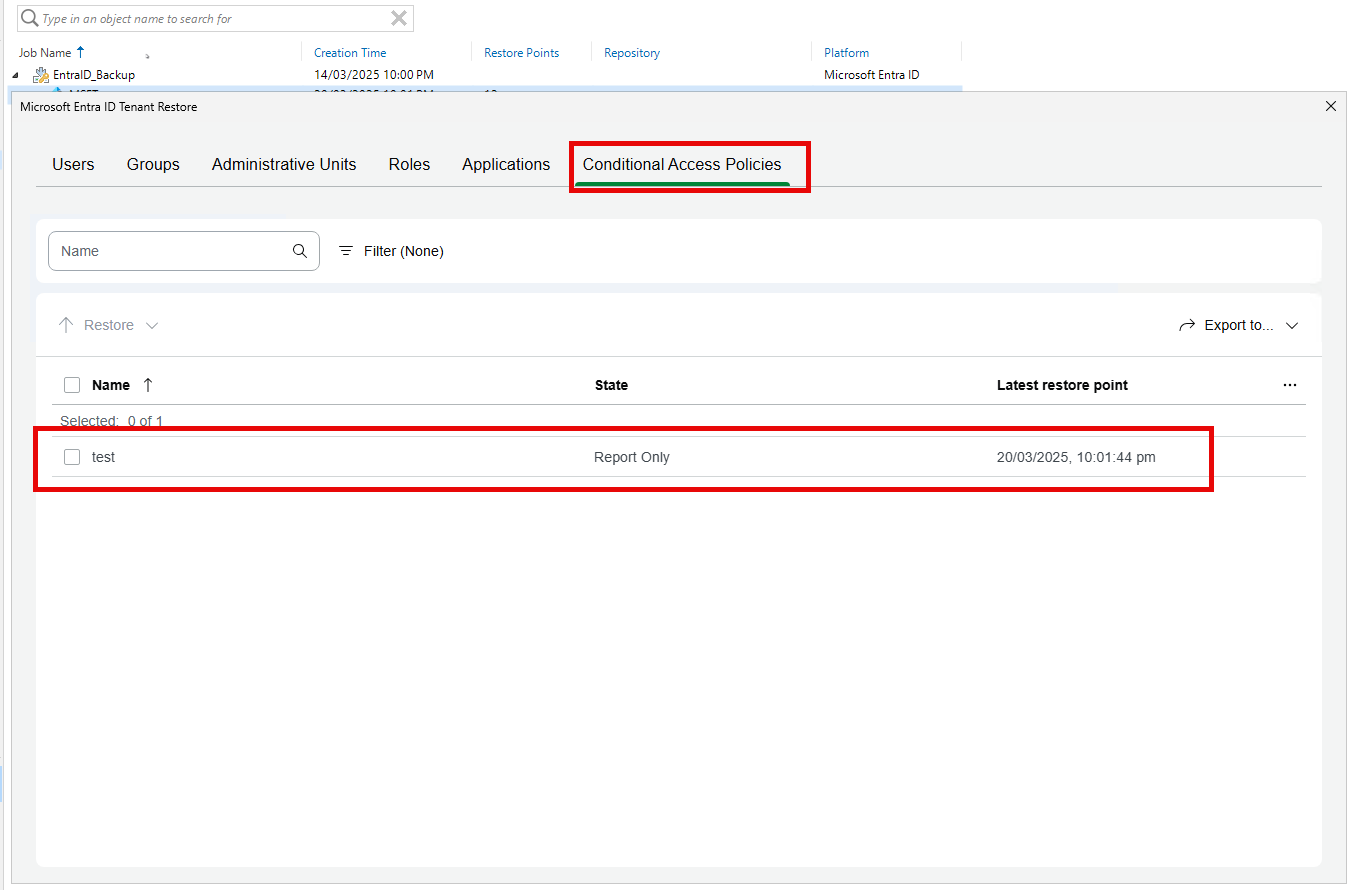Check the select-all checkbox in header

tap(72, 385)
